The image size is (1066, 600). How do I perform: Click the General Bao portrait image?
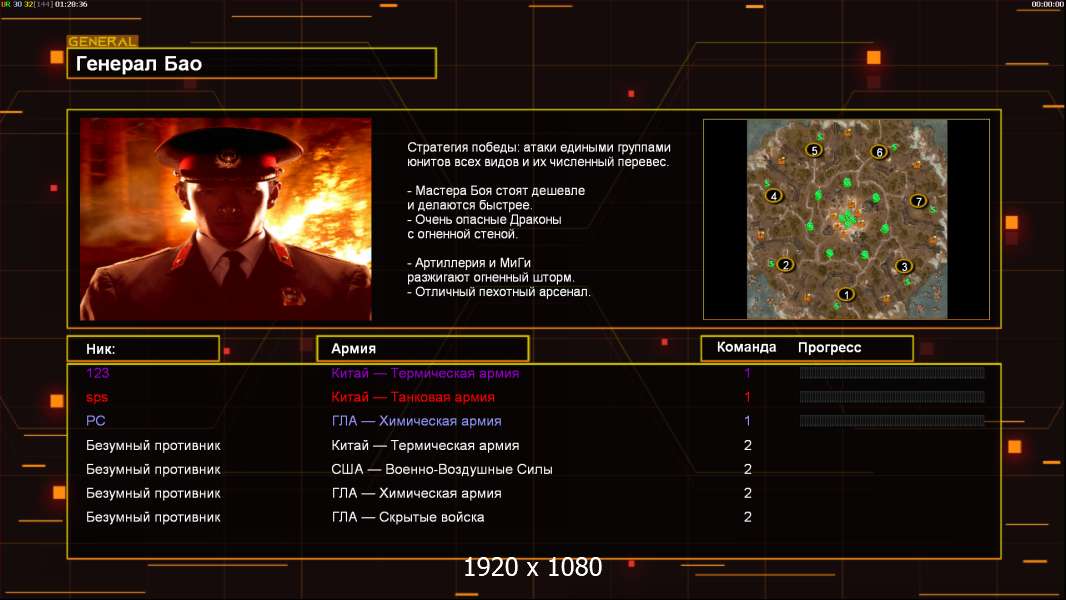226,219
